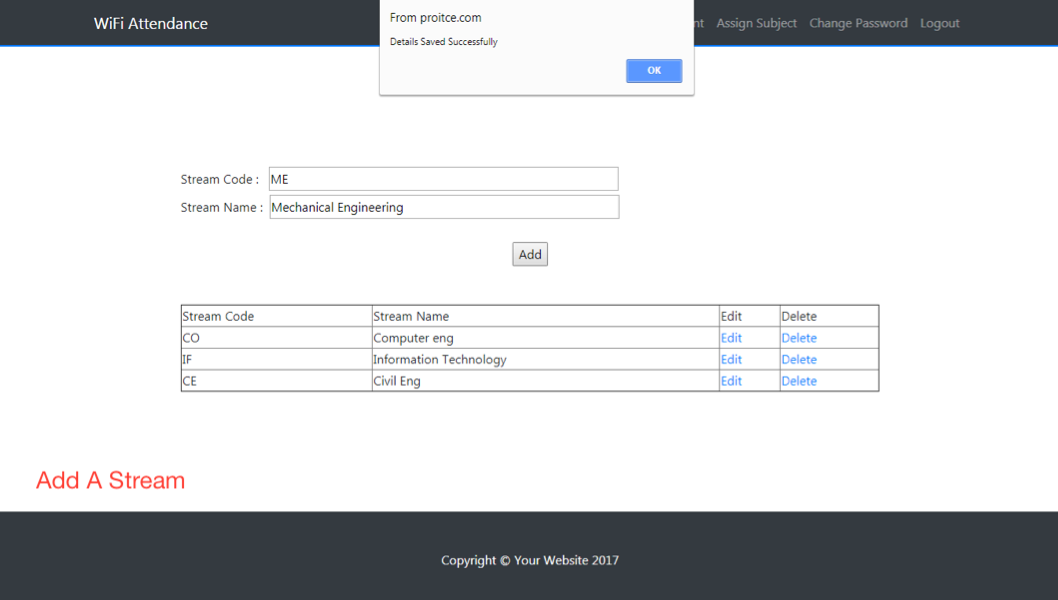Delete the Information Technology stream
The height and width of the screenshot is (600, 1058).
tap(798, 359)
